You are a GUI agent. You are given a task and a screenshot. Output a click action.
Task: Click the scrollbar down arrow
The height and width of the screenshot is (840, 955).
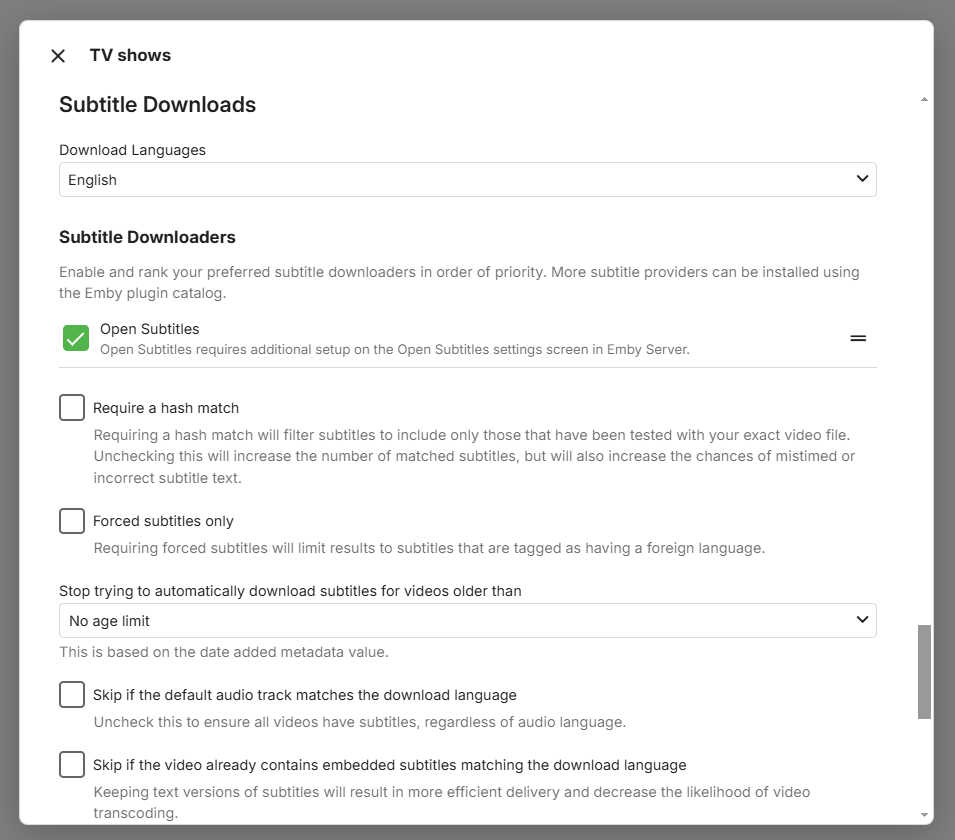924,814
